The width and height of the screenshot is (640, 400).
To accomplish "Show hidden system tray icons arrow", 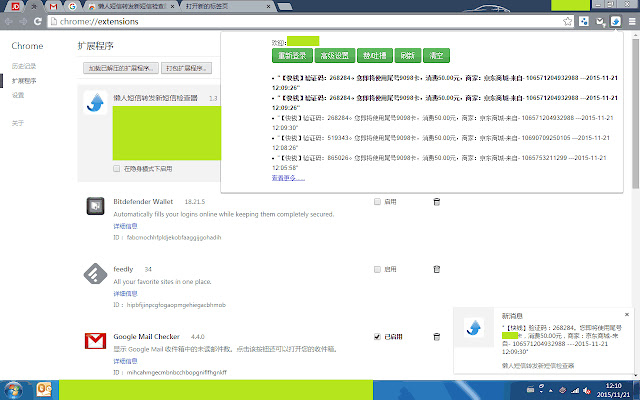I will [551, 391].
